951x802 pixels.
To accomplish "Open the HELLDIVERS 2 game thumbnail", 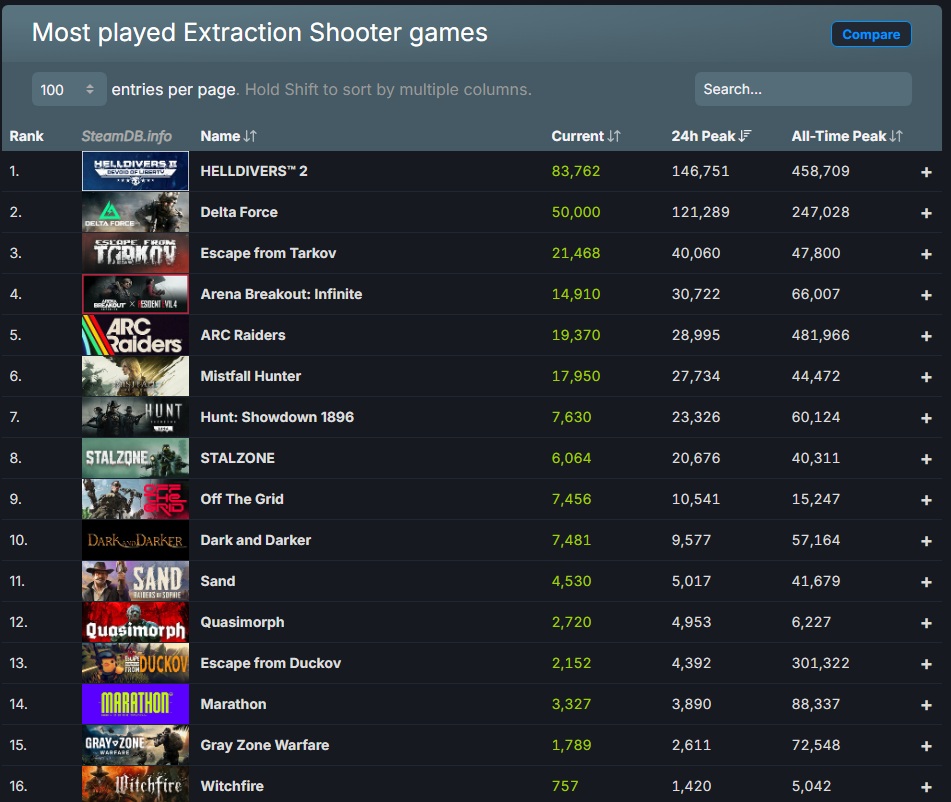I will [135, 171].
